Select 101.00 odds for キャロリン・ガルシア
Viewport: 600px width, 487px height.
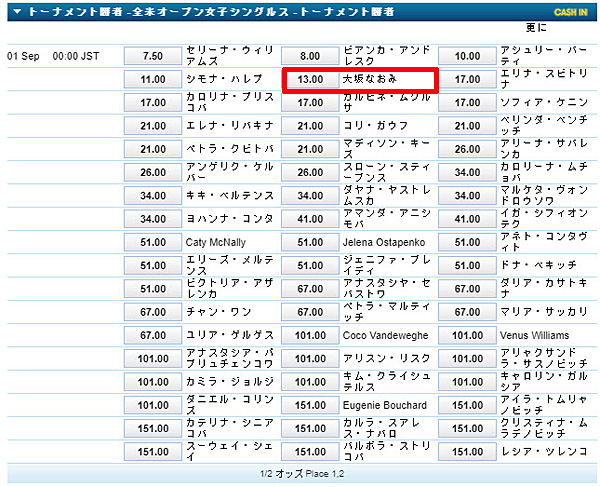tap(467, 382)
